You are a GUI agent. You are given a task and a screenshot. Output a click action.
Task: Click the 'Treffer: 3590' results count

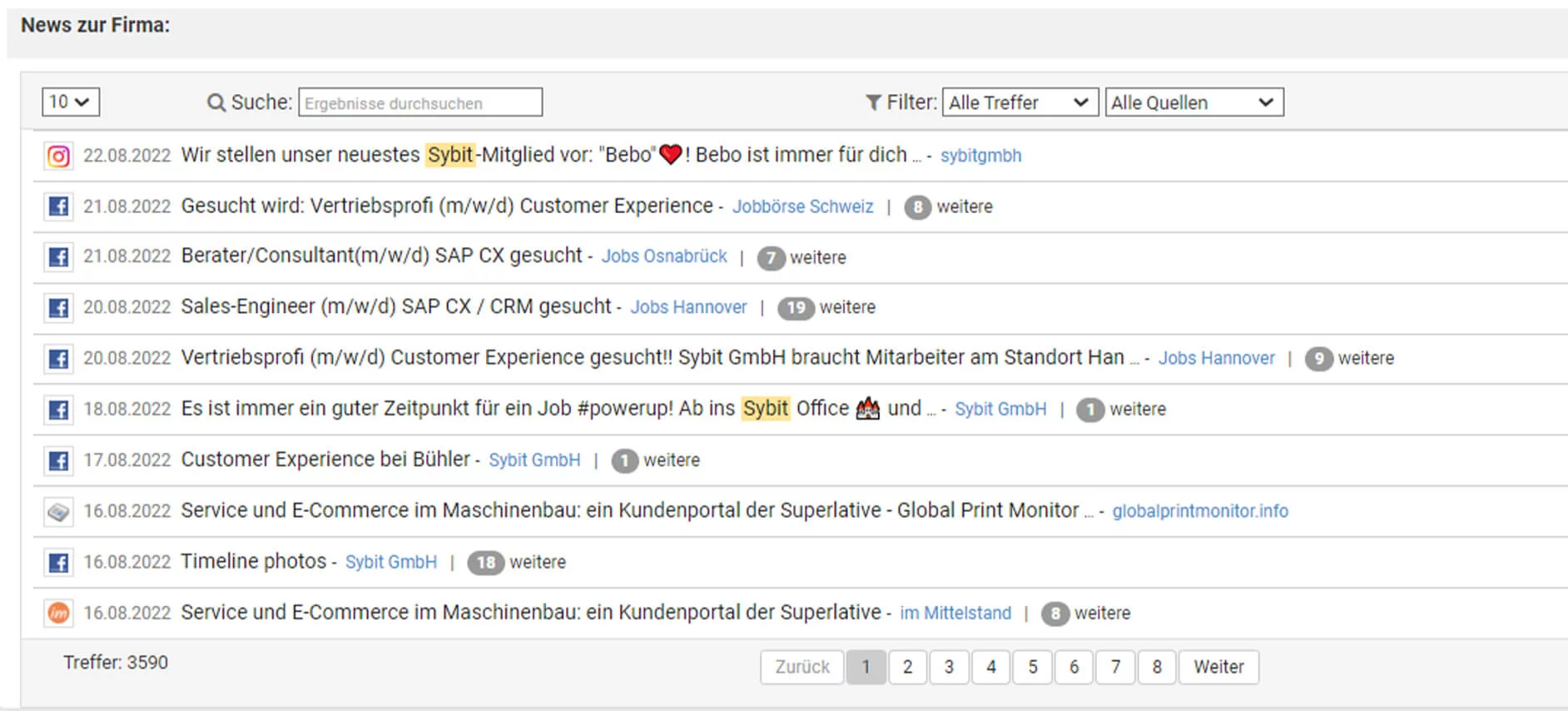[116, 663]
